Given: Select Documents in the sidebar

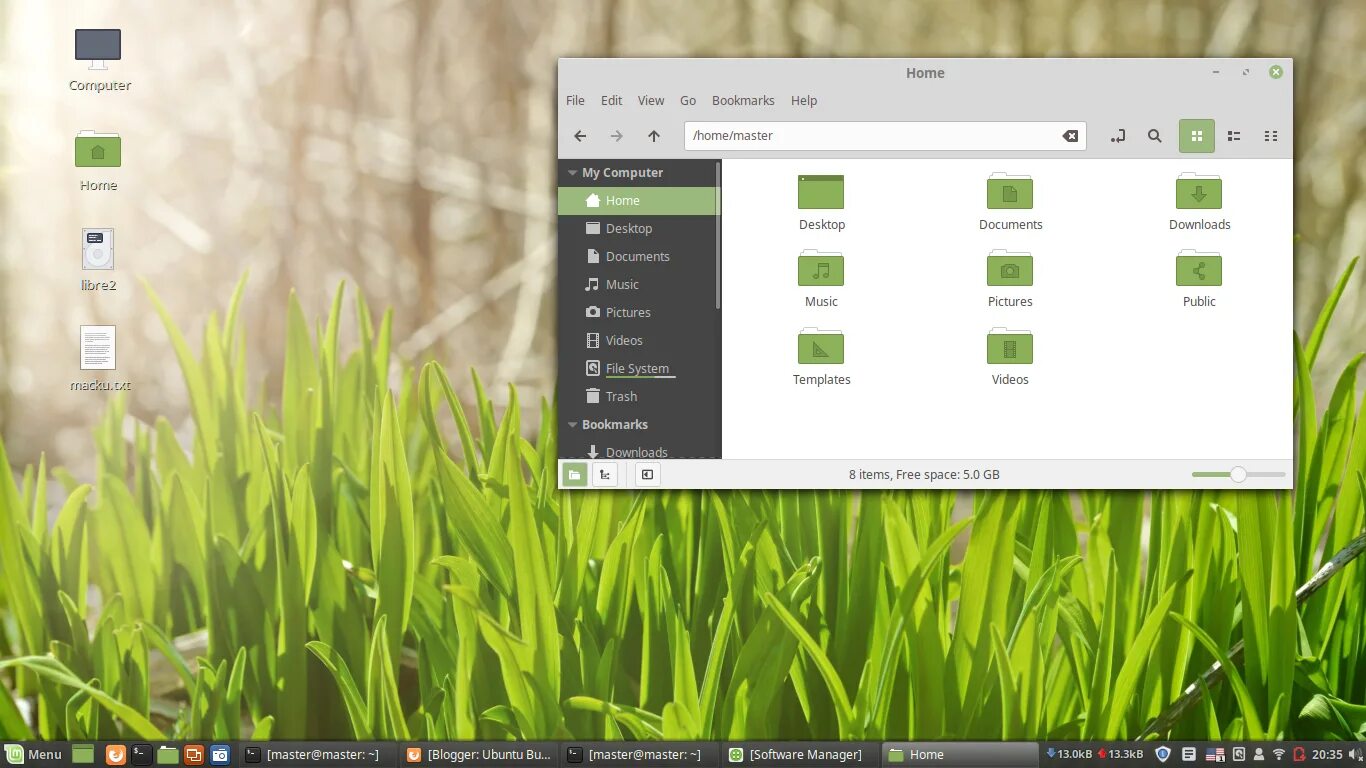Looking at the screenshot, I should pyautogui.click(x=638, y=257).
